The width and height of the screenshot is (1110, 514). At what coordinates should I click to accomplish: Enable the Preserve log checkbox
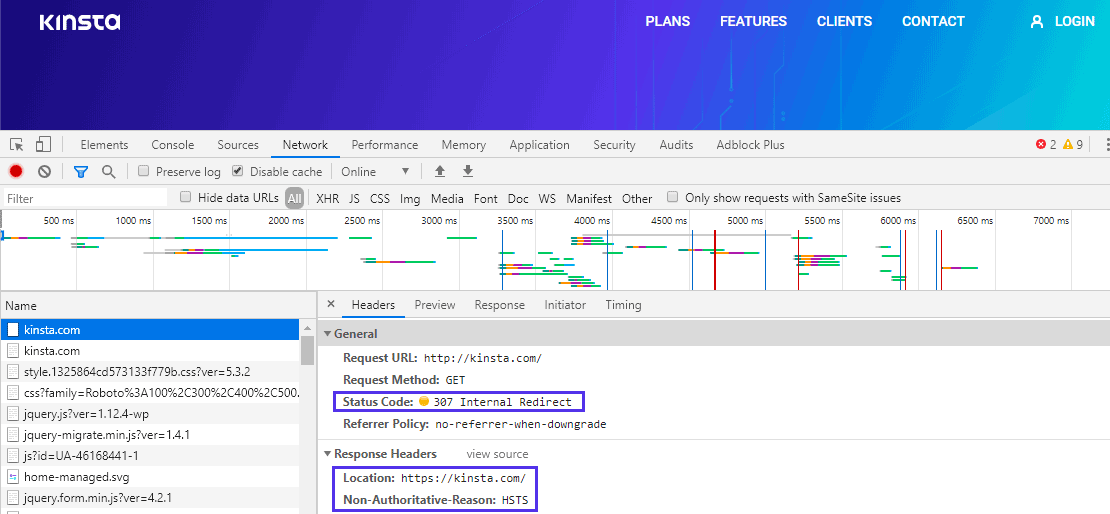pyautogui.click(x=144, y=171)
